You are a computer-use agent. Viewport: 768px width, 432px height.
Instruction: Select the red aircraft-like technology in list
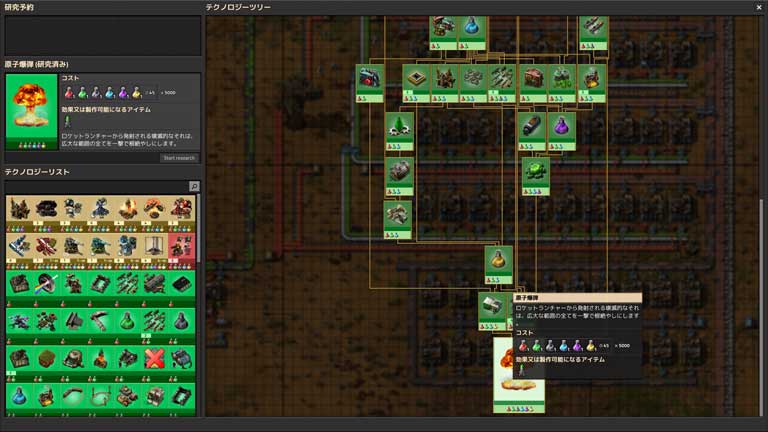tap(47, 250)
